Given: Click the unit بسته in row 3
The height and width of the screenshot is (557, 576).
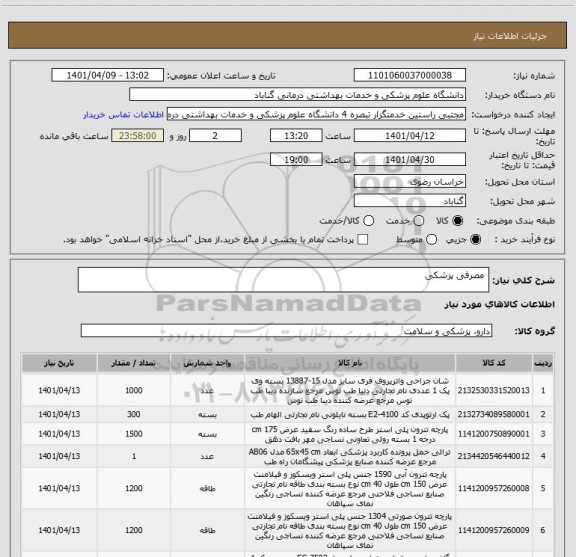Looking at the screenshot, I should click(x=207, y=434).
